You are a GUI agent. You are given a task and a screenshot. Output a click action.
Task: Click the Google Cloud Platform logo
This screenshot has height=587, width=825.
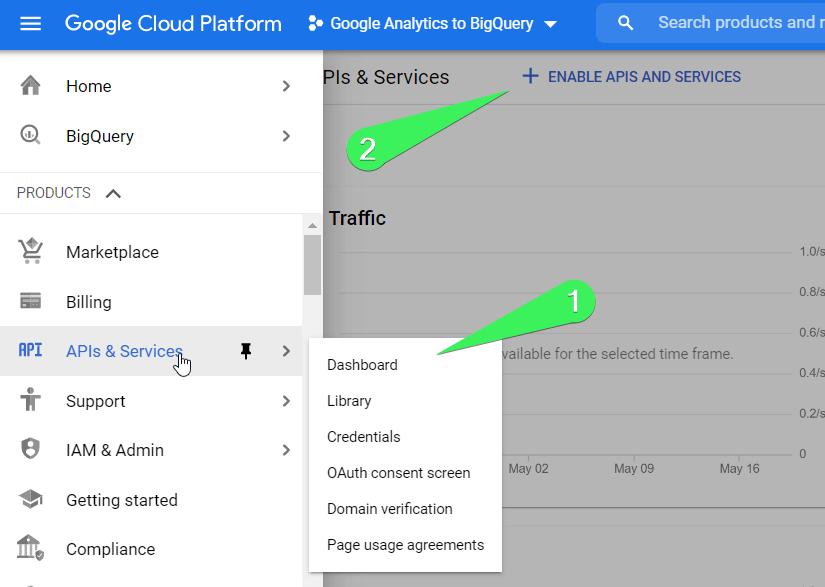[x=173, y=24]
